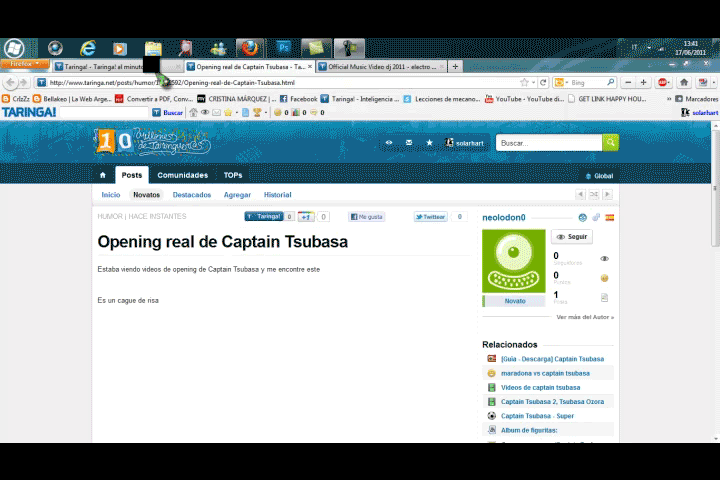
Task: Close the 'Opening real de Captain Tsubasa' tab
Action: 310,67
